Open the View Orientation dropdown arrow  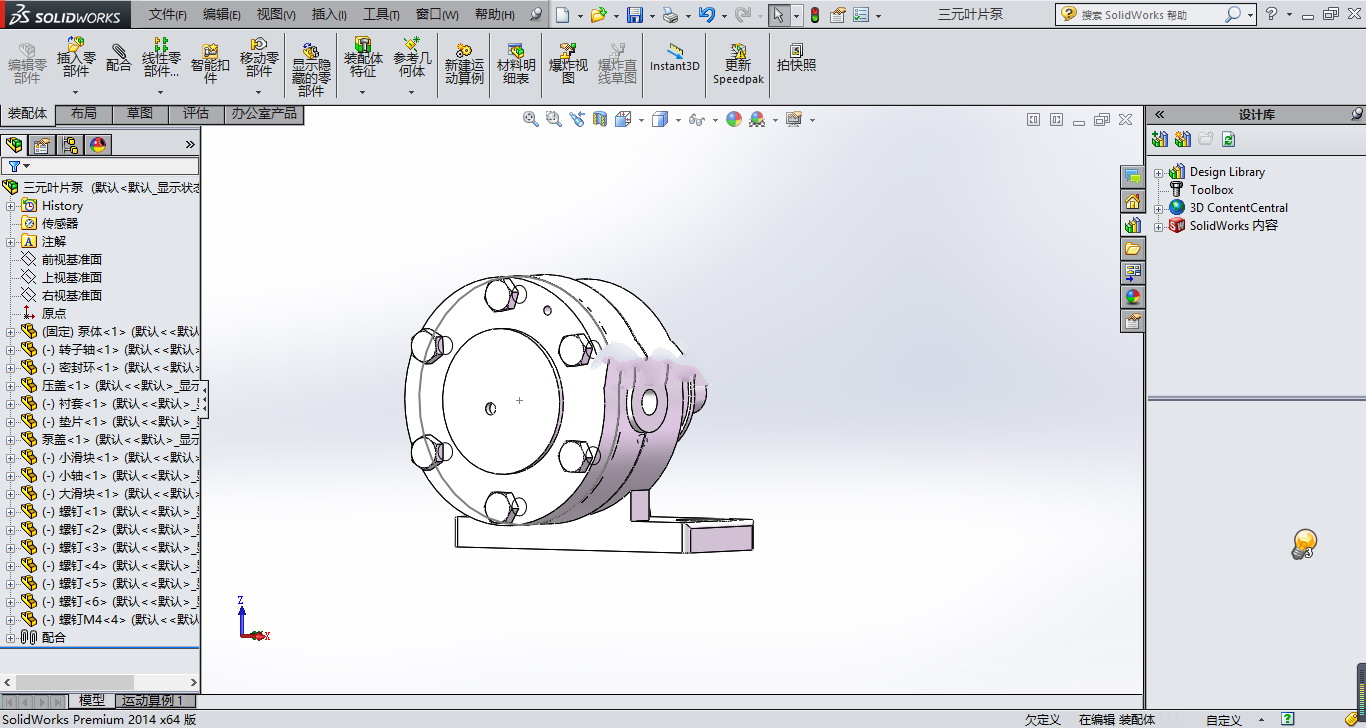(x=642, y=120)
